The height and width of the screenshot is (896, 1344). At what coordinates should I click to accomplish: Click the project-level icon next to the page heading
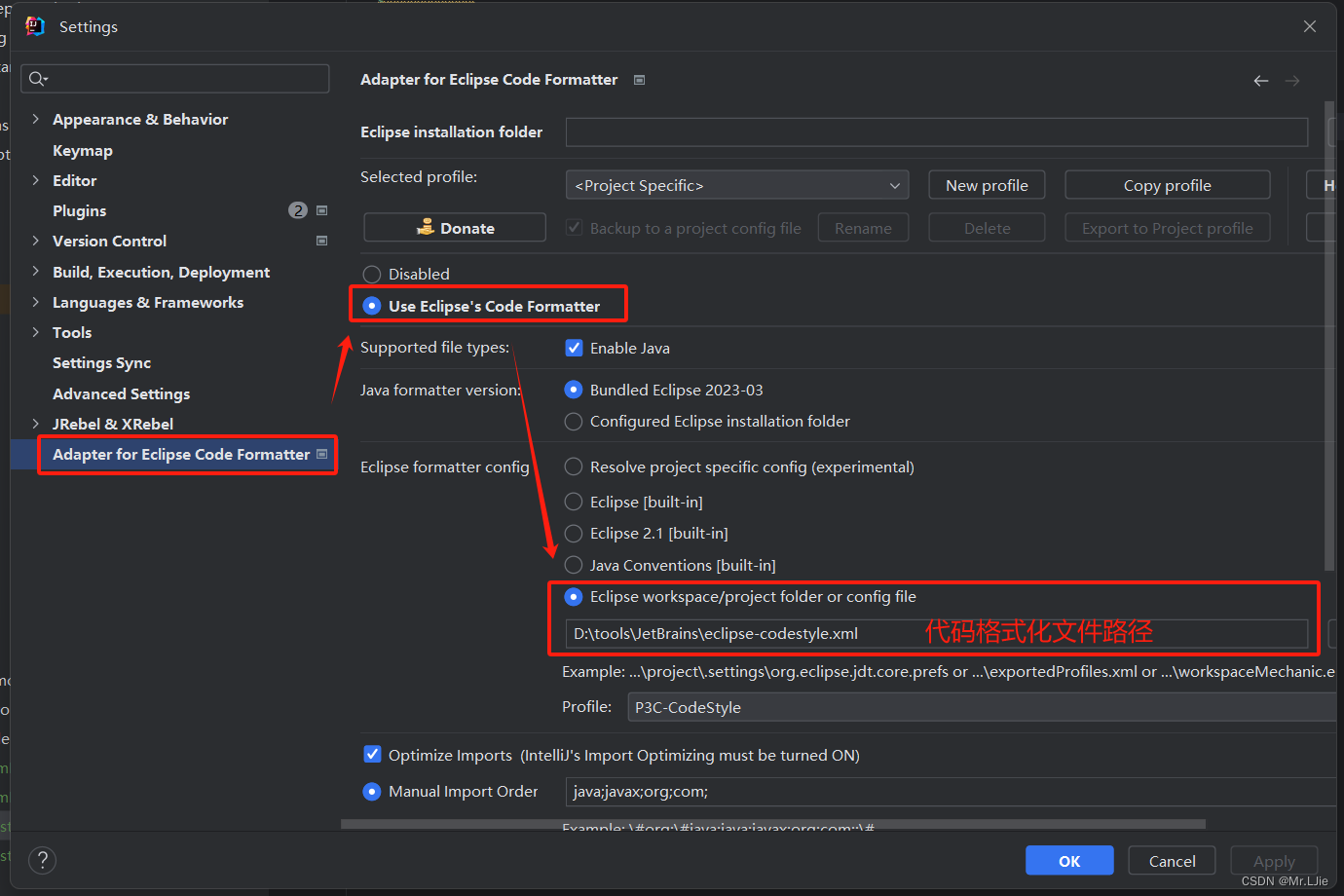640,80
